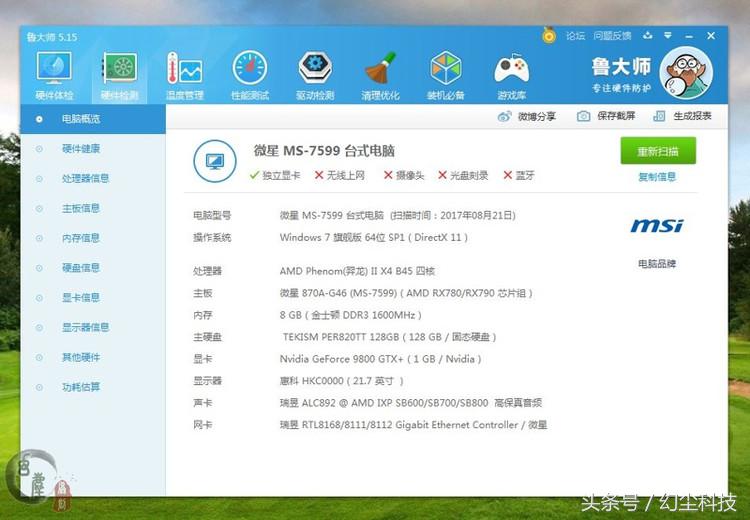Viewport: 750px width, 520px height.
Task: Click the 清理优化 broom cleanup icon
Action: click(x=380, y=76)
